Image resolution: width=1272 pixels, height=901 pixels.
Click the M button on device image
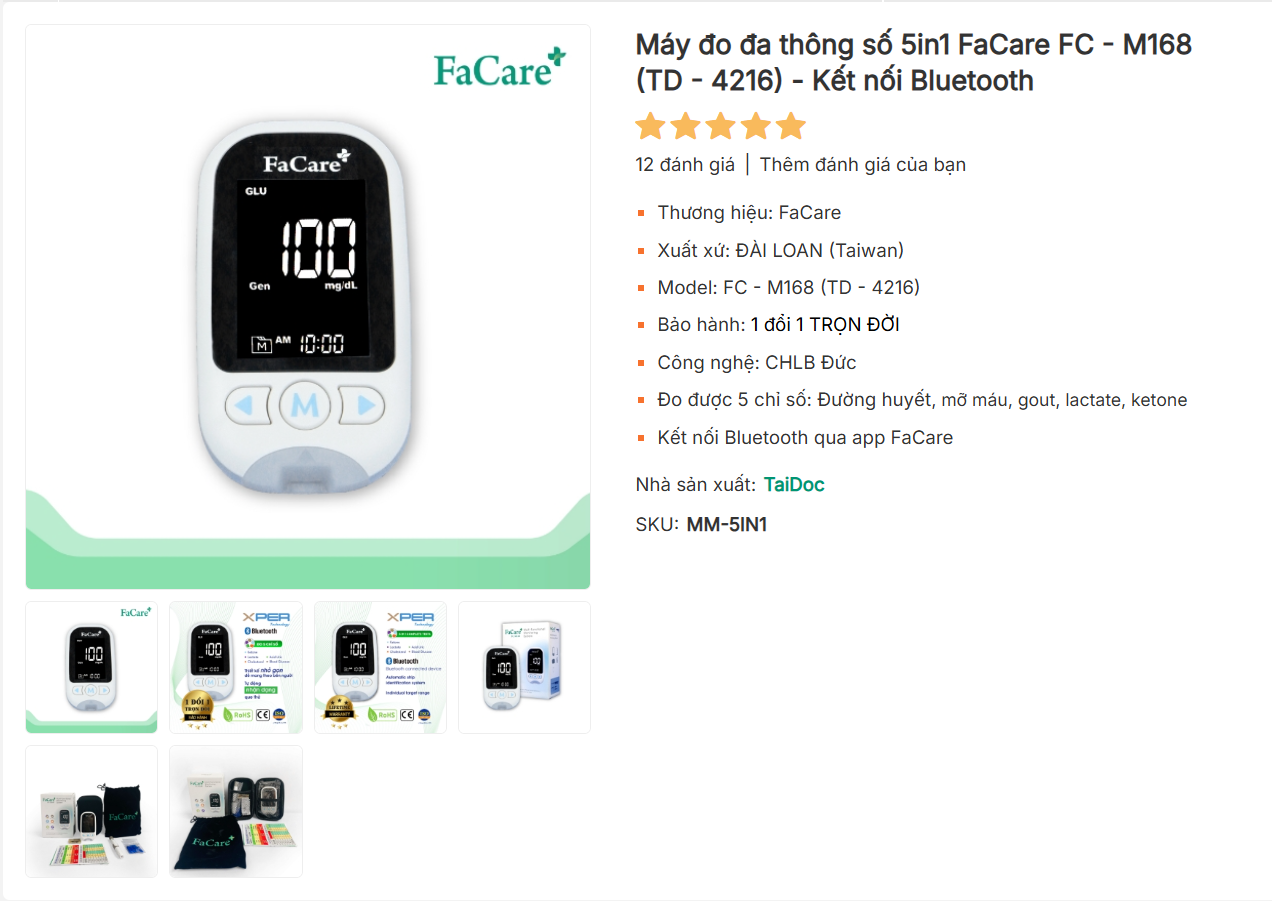[x=305, y=406]
